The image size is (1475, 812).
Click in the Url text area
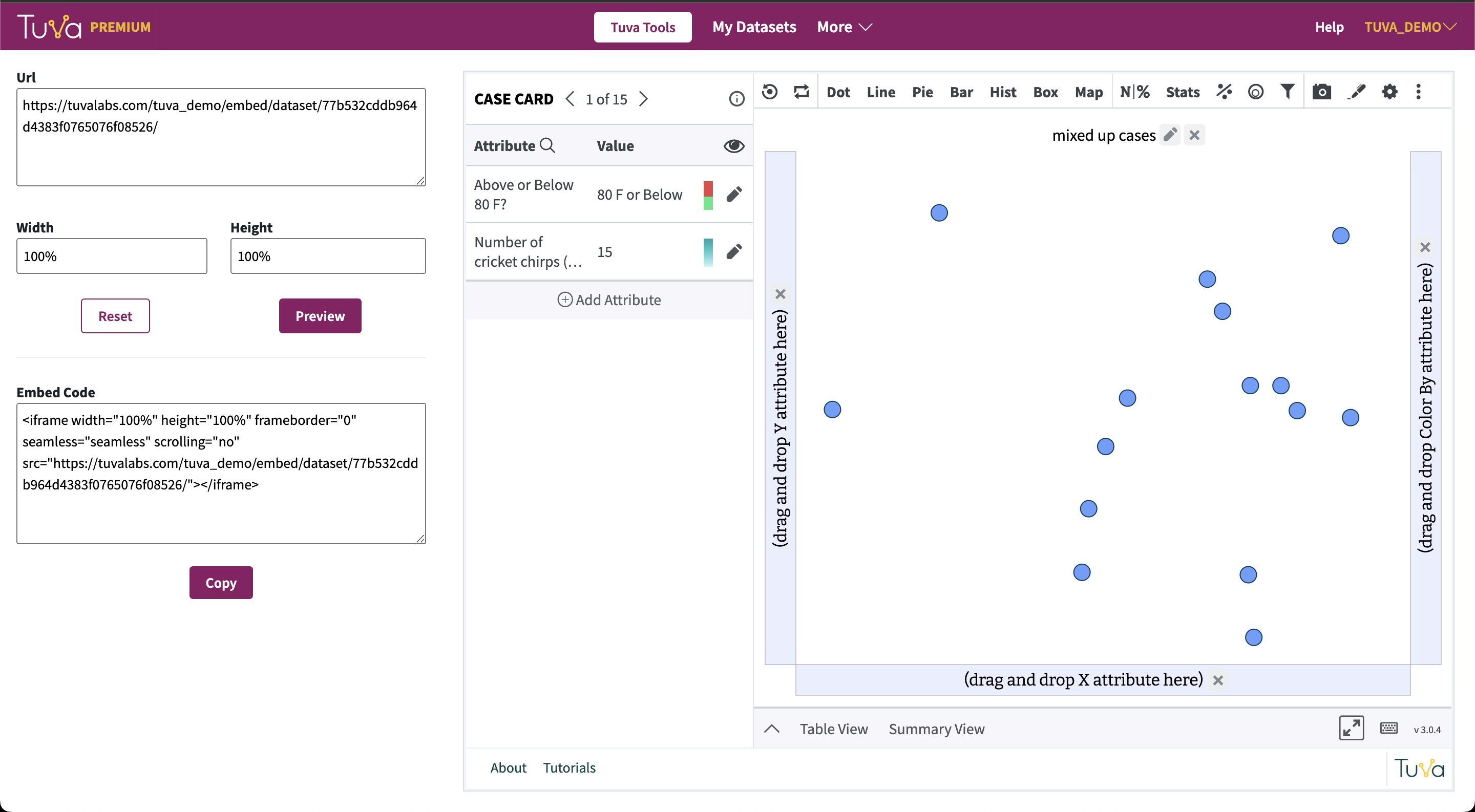[x=221, y=137]
